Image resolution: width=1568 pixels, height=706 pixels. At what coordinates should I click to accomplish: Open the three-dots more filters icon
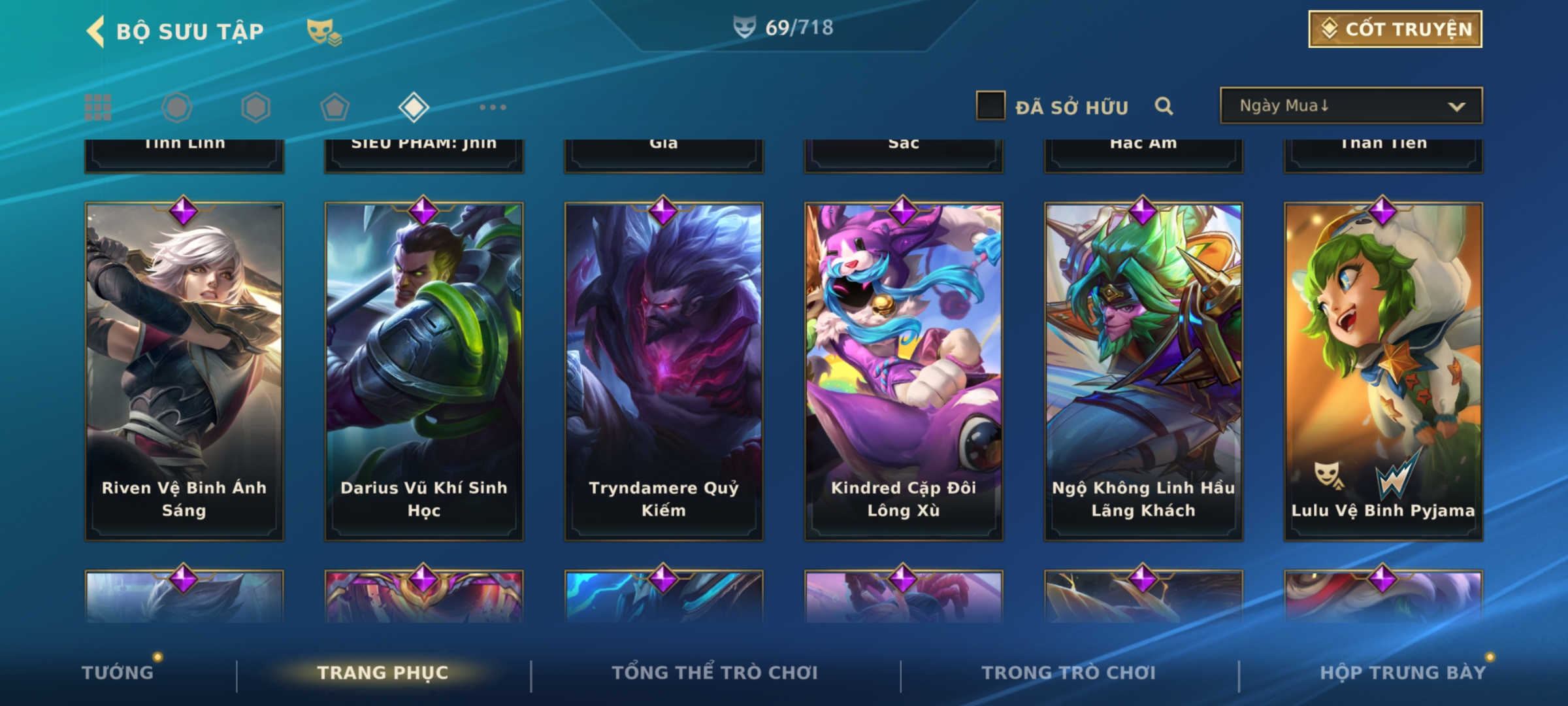coord(493,107)
